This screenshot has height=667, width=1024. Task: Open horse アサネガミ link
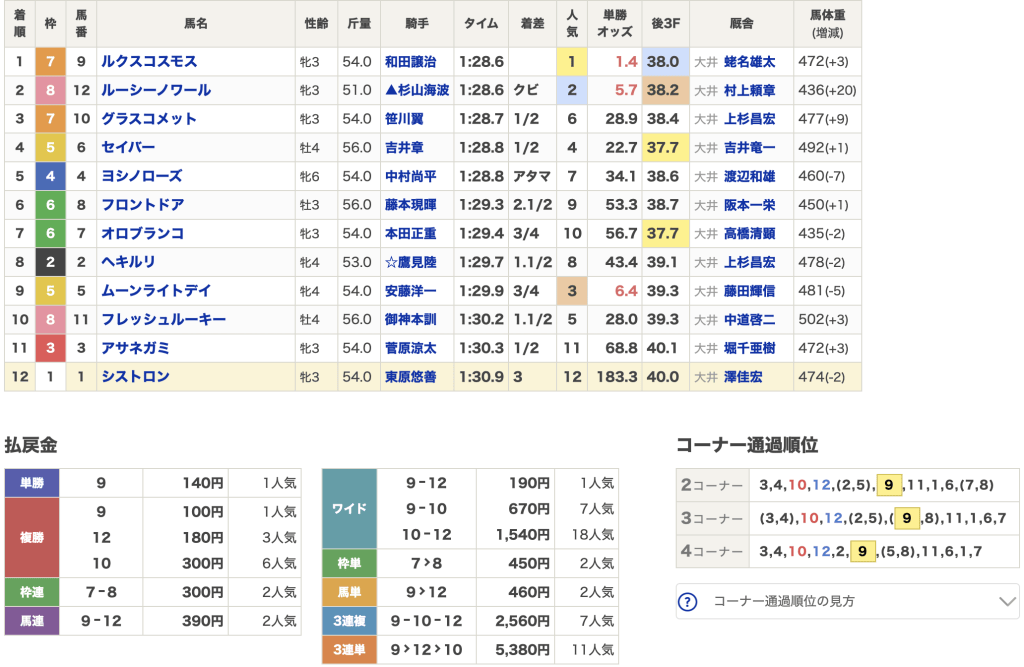pyautogui.click(x=135, y=348)
